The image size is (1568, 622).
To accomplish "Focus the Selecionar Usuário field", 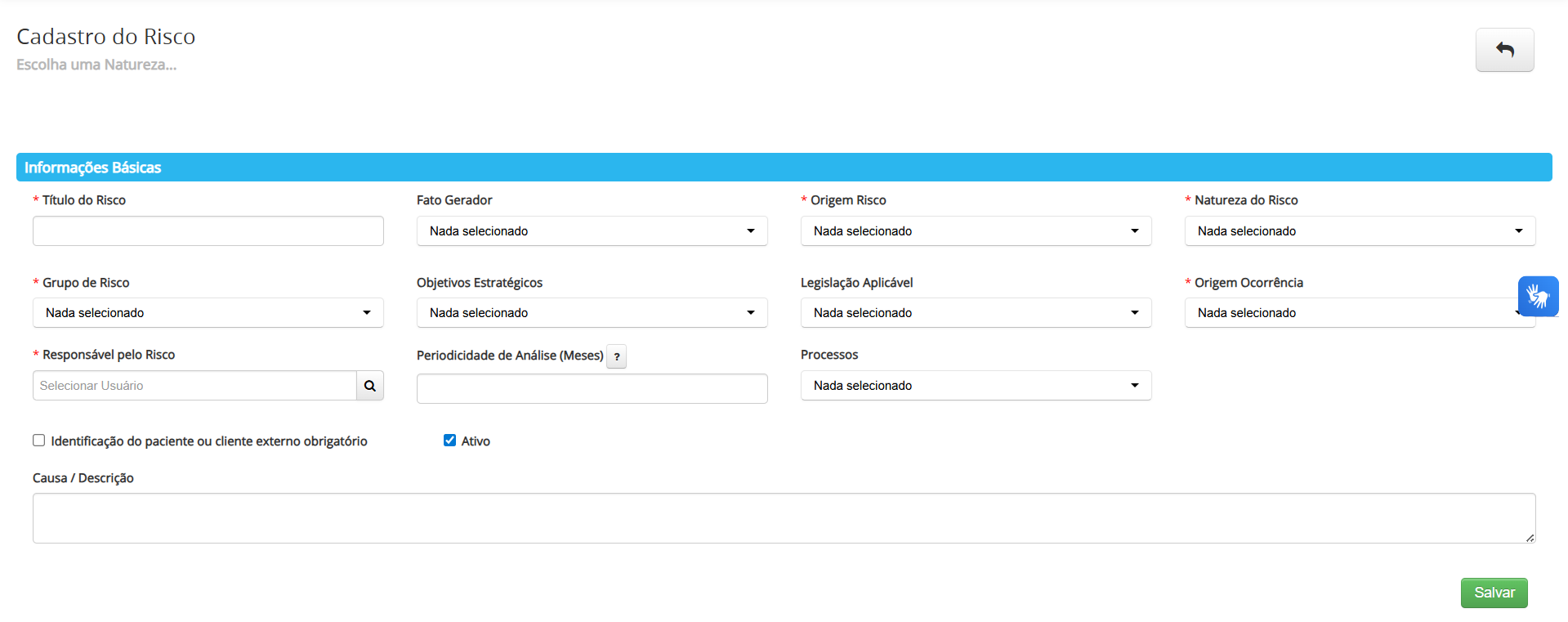I will point(194,386).
